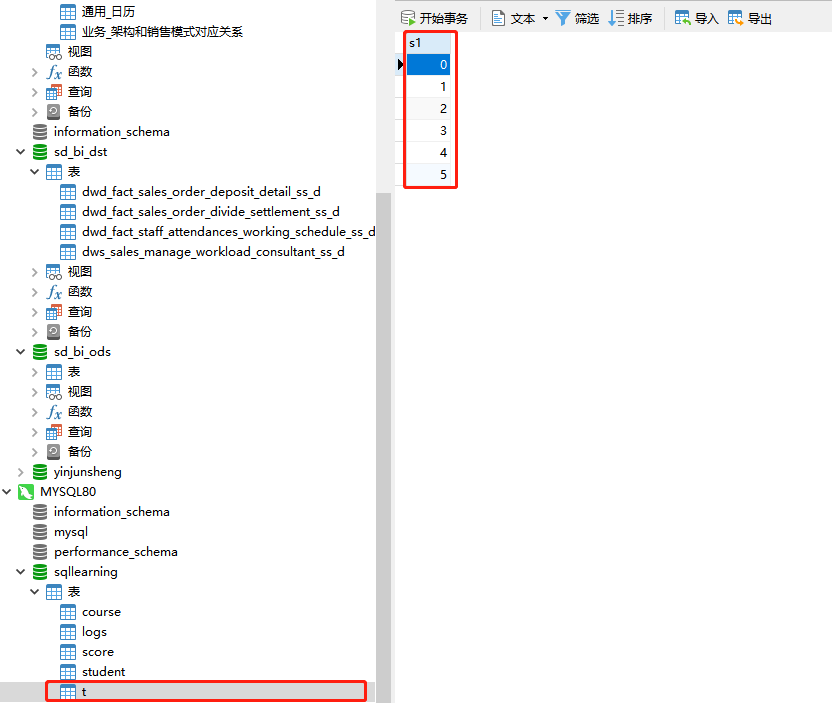Expand the topmost 查询 node
This screenshot has width=832, height=703.
[34, 92]
